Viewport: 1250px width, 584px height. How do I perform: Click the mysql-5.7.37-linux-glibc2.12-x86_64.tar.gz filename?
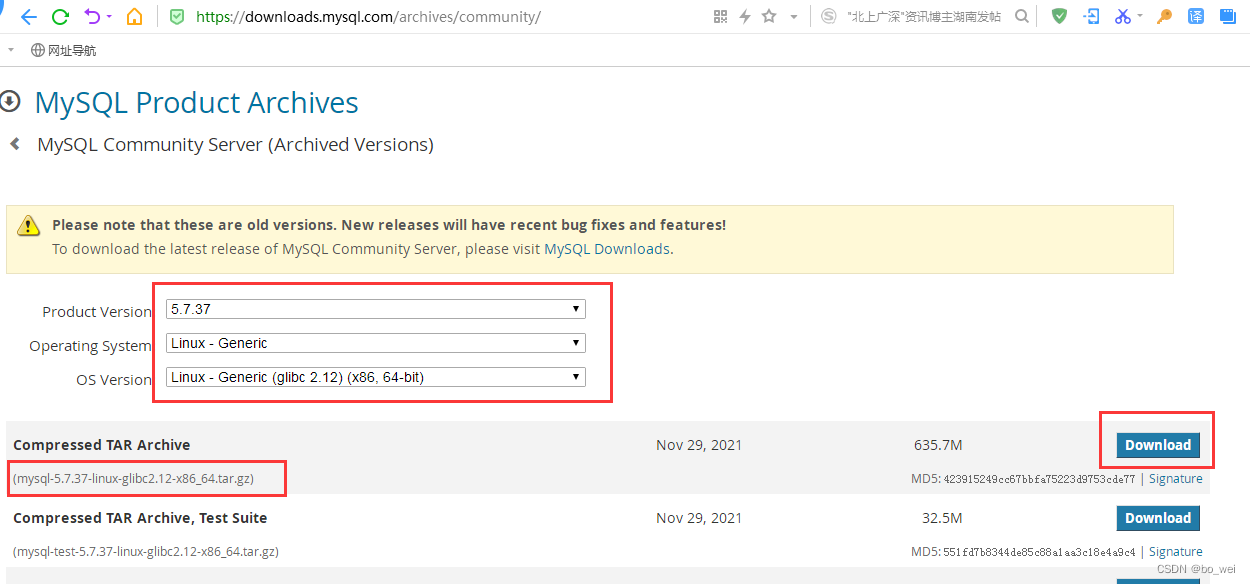[133, 479]
